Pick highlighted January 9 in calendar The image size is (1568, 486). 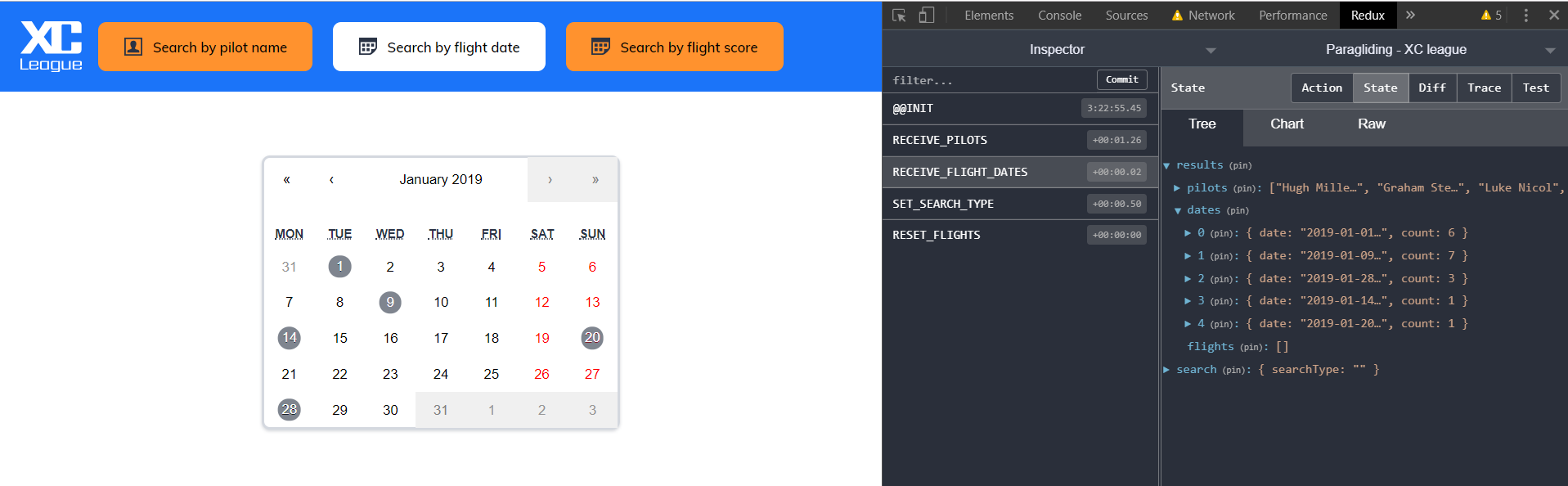click(x=390, y=302)
